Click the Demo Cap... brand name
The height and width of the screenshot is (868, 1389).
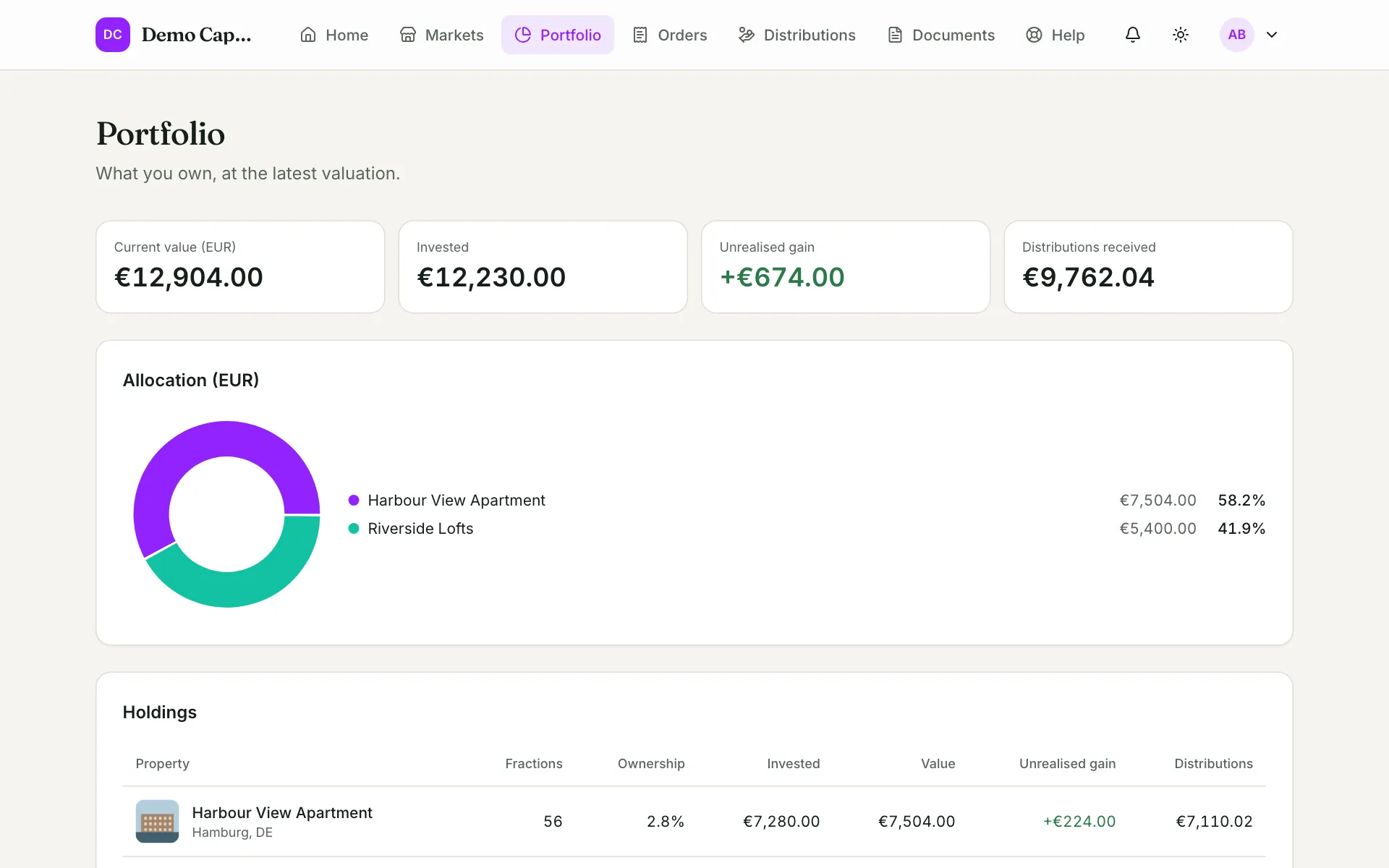click(196, 35)
